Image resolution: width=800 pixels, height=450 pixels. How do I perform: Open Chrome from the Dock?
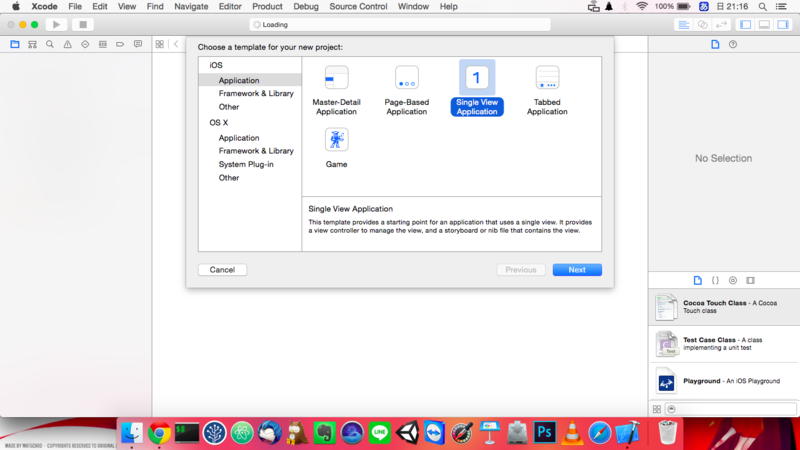[159, 433]
